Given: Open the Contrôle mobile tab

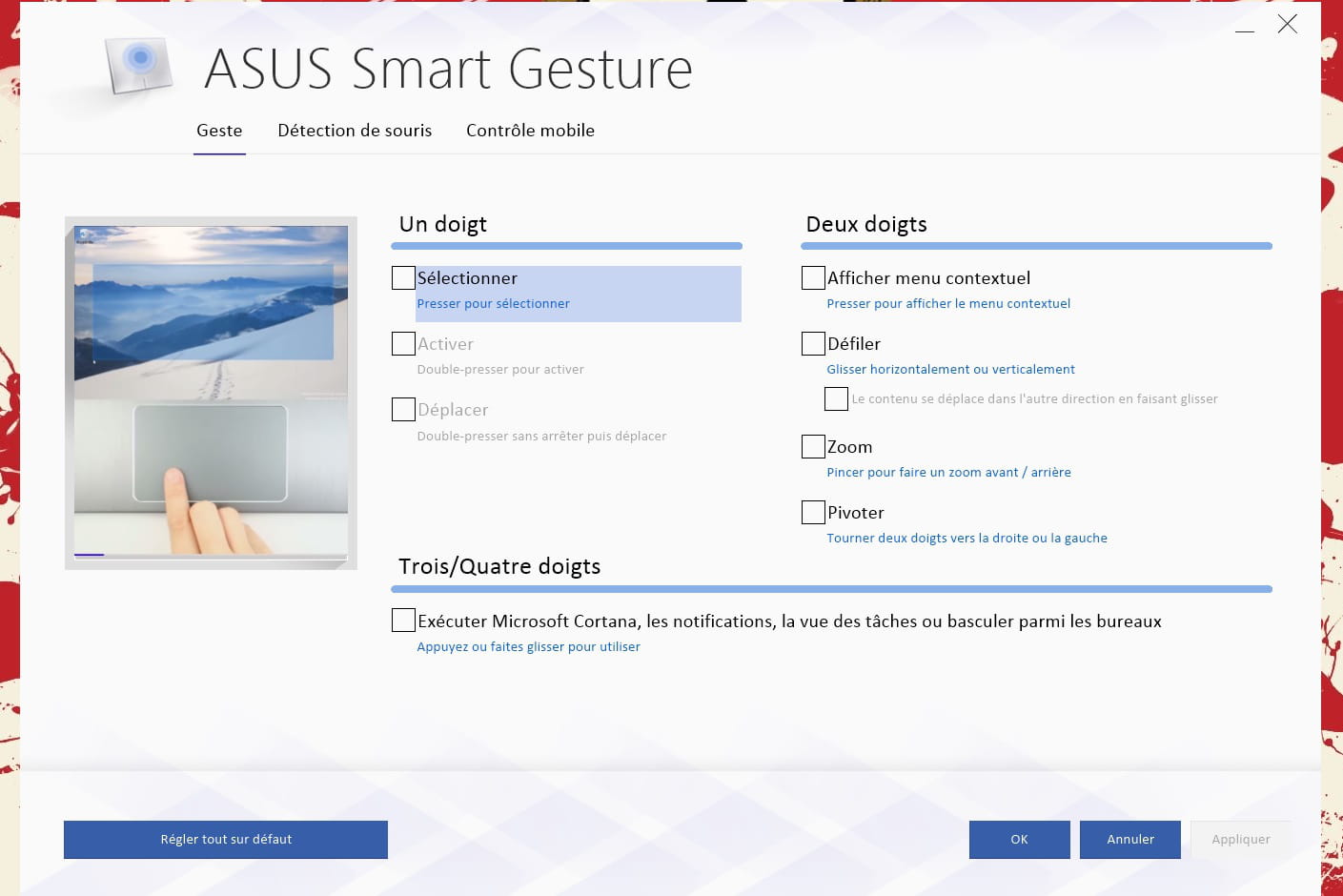Looking at the screenshot, I should (x=530, y=131).
